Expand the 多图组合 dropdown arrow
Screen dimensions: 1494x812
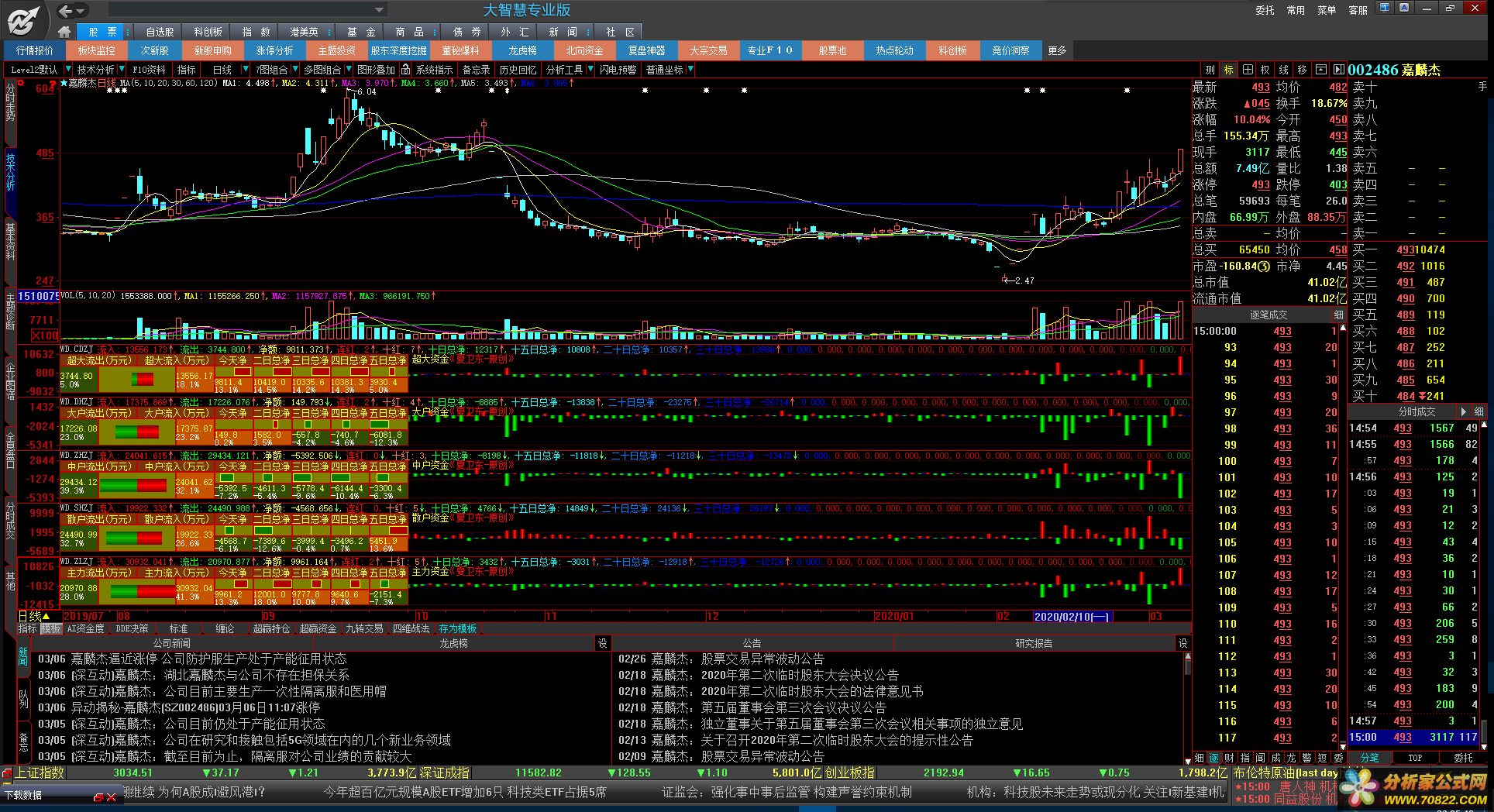[348, 70]
